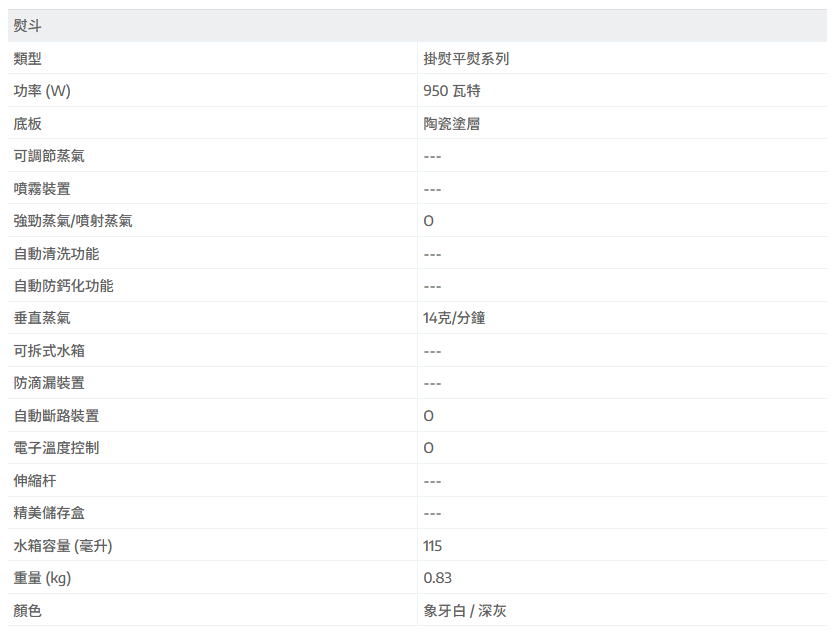Click the 強勁蒸氣/噴射蒸氣 label
This screenshot has width=836, height=644.
click(73, 221)
